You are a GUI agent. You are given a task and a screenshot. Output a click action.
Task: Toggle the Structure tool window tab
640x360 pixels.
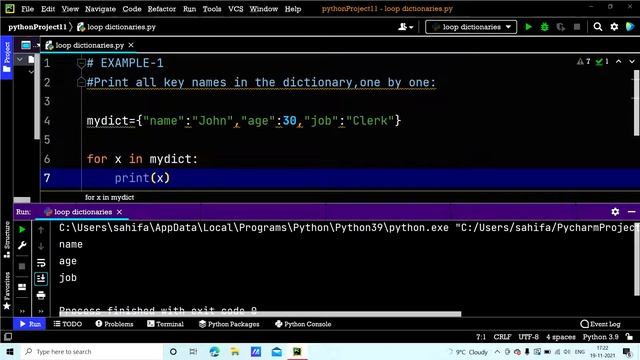(7, 240)
